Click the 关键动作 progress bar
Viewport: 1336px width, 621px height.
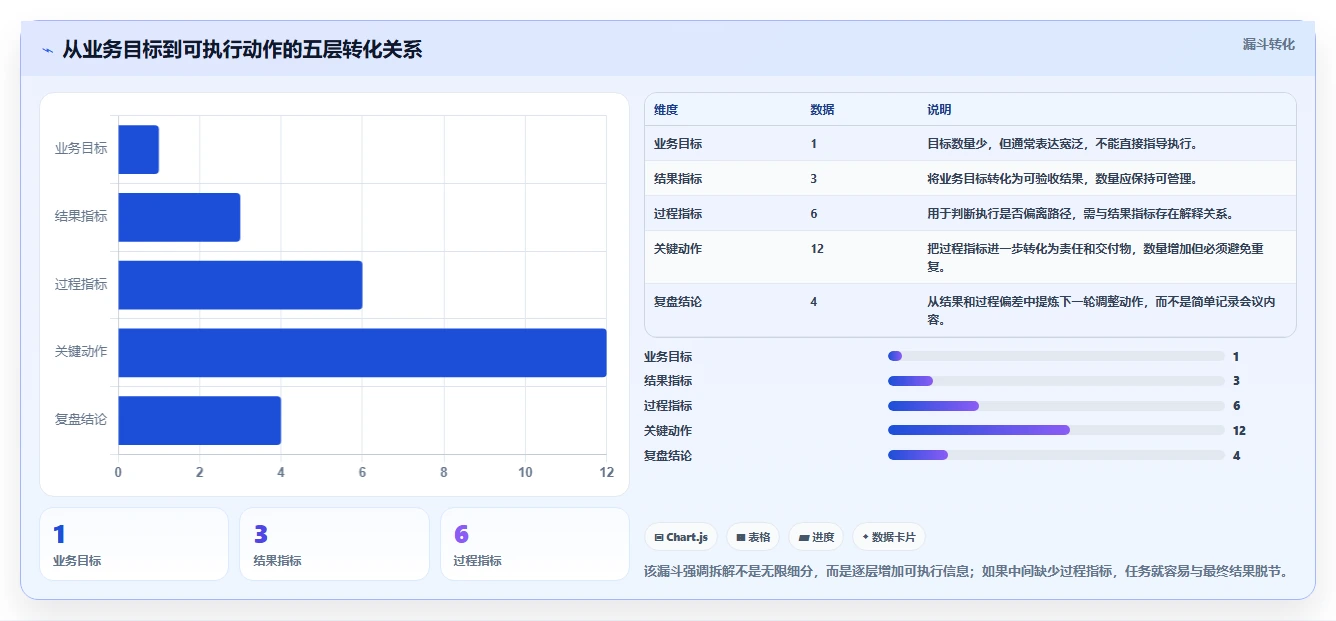pyautogui.click(x=1056, y=430)
